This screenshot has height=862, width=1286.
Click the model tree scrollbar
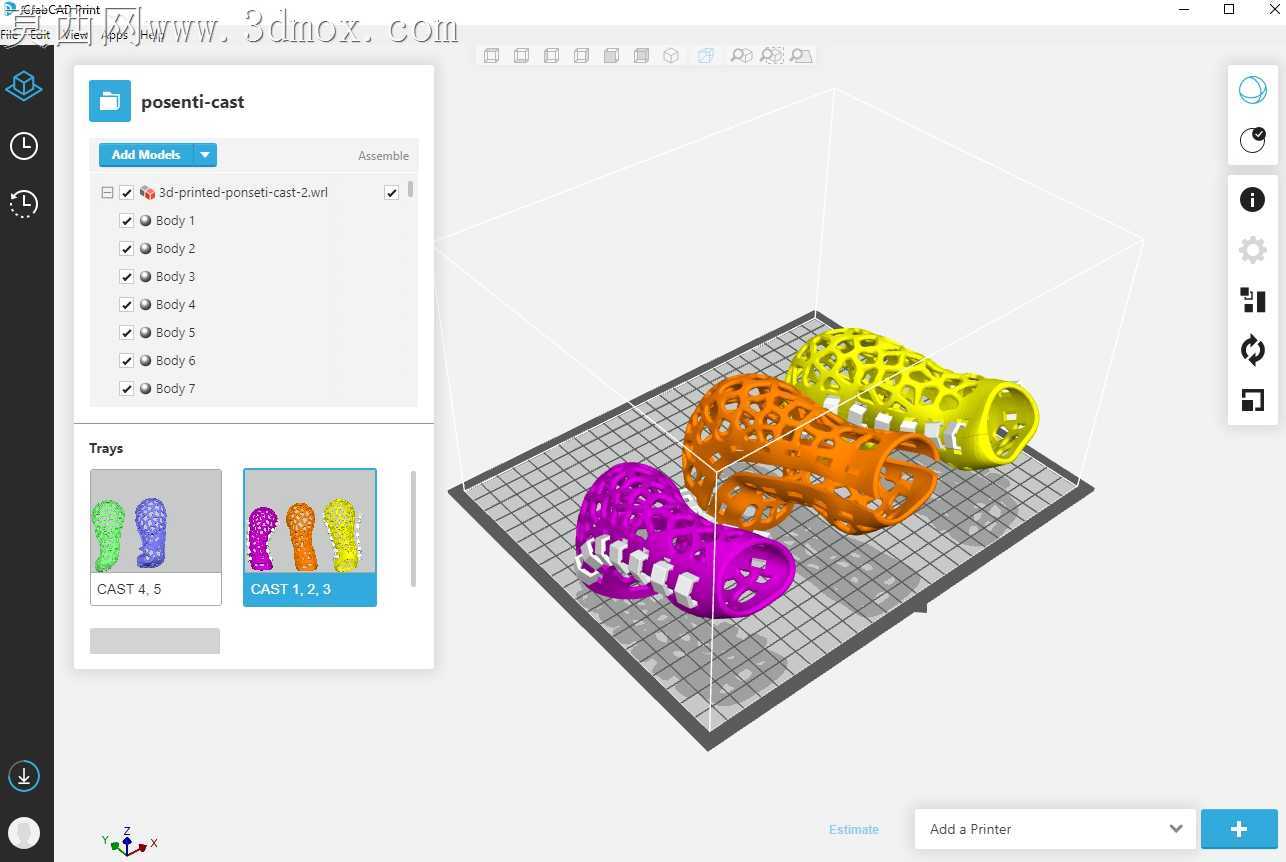coord(411,190)
